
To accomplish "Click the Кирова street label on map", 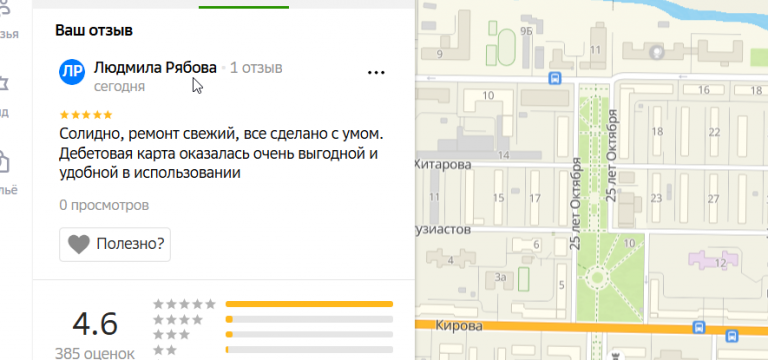I will [459, 327].
